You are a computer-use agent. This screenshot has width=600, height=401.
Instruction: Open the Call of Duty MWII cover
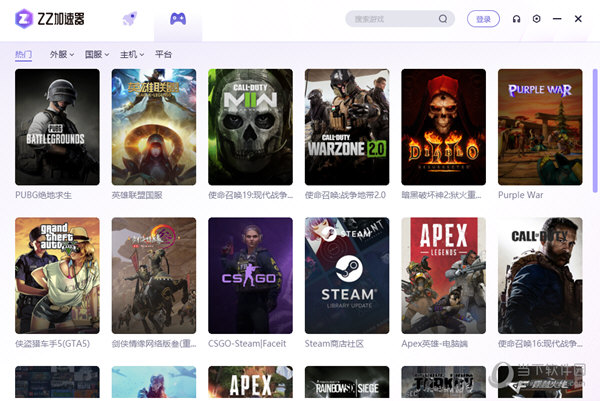tap(251, 127)
